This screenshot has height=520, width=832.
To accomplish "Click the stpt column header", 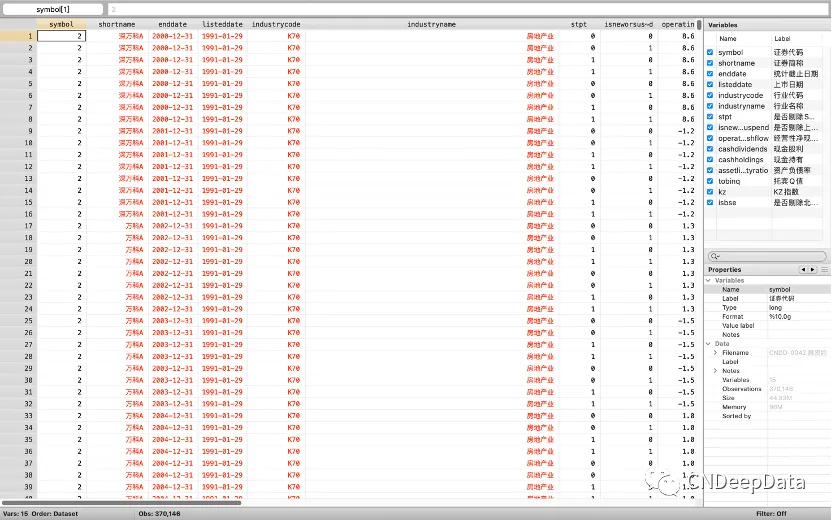I will point(578,24).
